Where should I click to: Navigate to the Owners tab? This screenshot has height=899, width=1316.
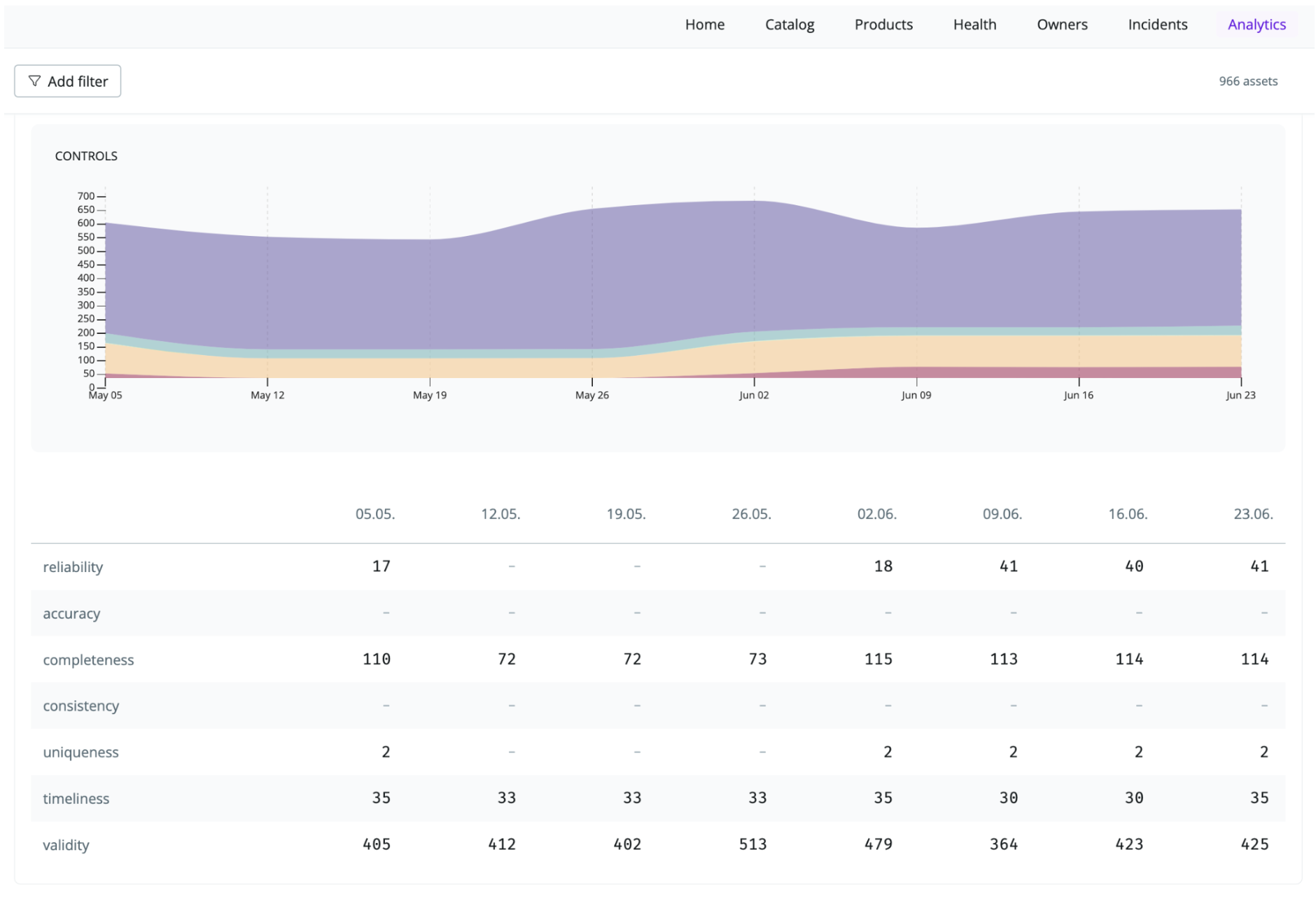(1062, 25)
